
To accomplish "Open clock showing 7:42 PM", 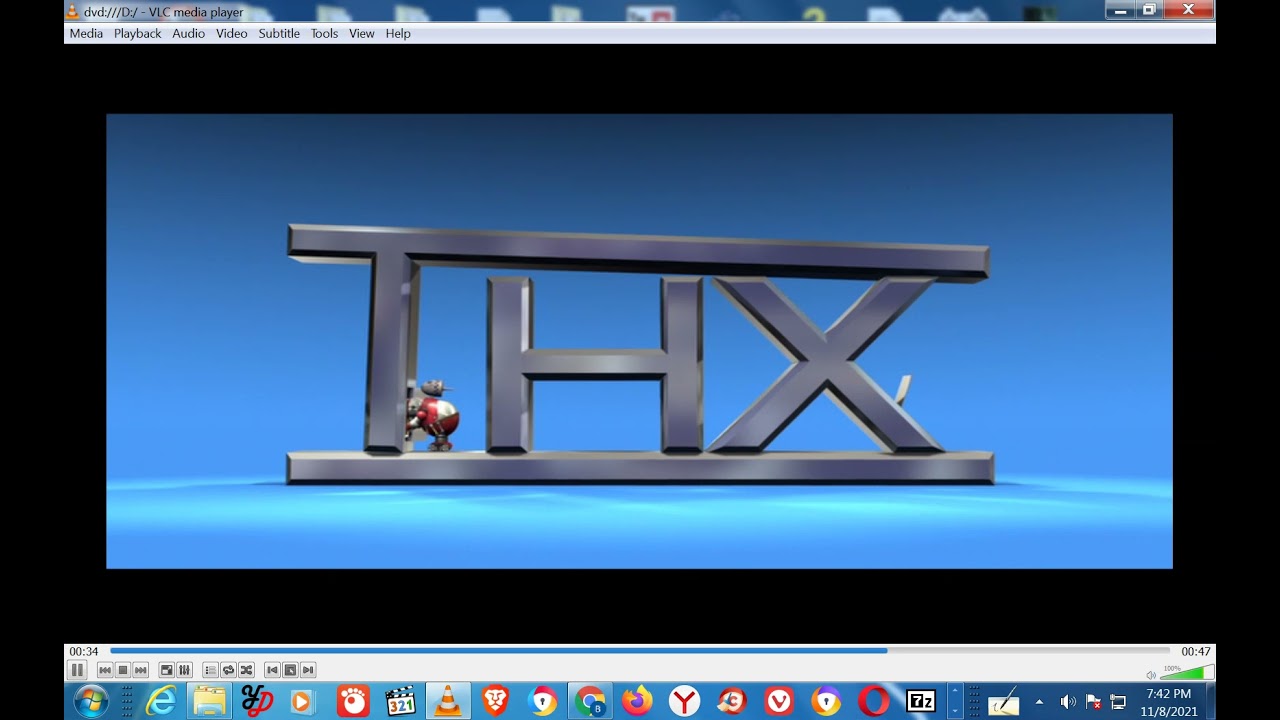I will tap(1169, 702).
